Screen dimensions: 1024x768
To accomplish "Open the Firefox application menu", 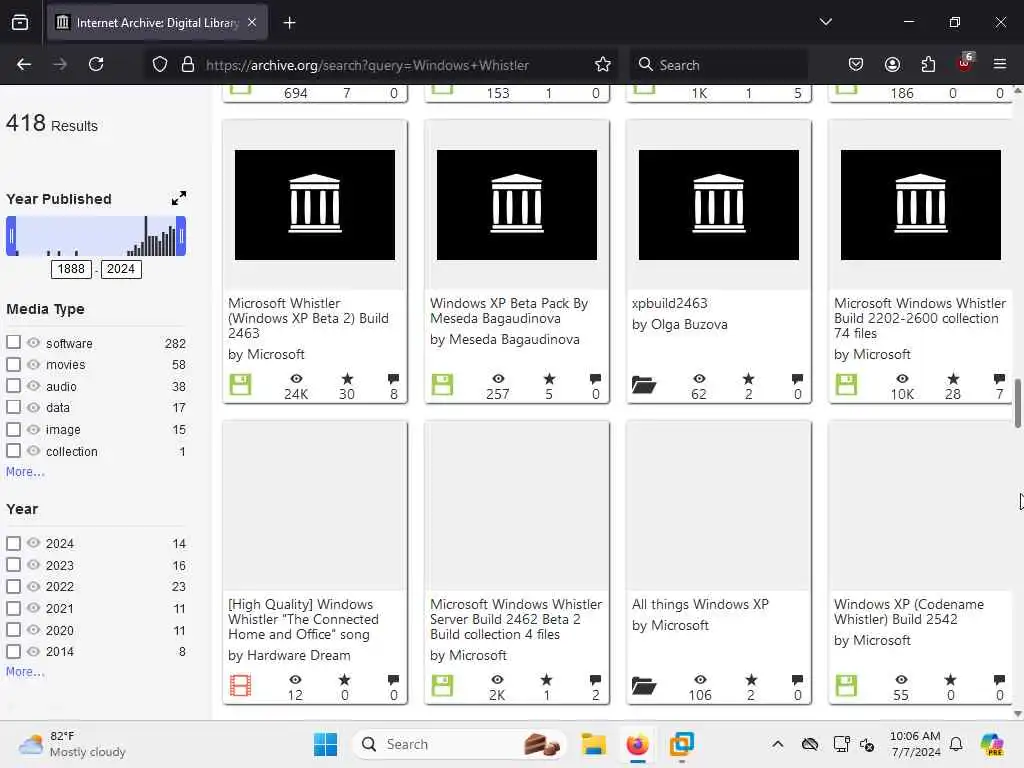I will (999, 65).
